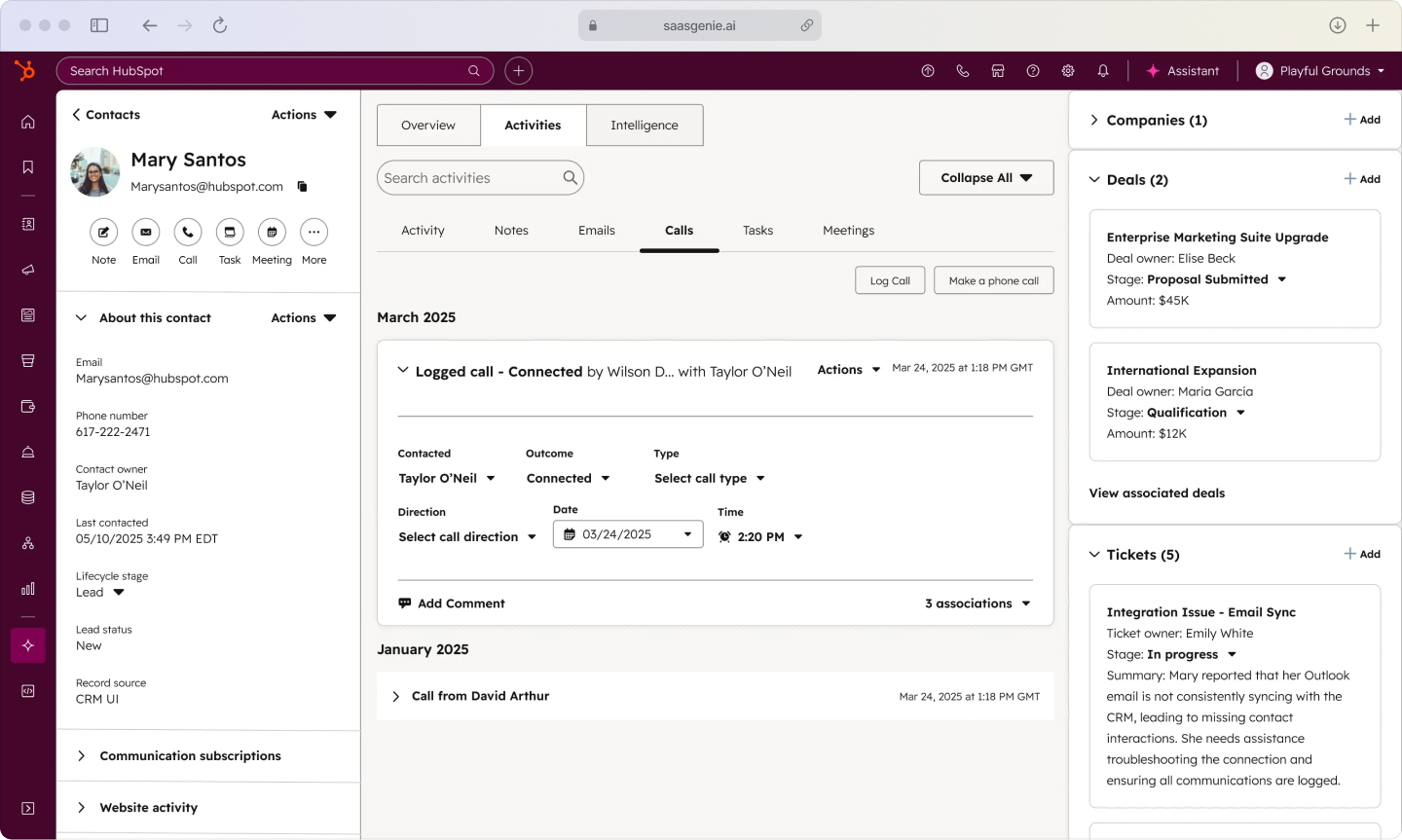Select the Tasks activity tab
Viewport: 1402px width, 840px height.
[x=757, y=231]
